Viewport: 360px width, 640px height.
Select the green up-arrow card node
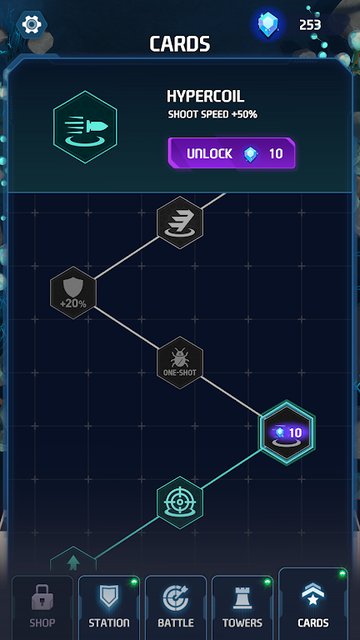point(73,560)
